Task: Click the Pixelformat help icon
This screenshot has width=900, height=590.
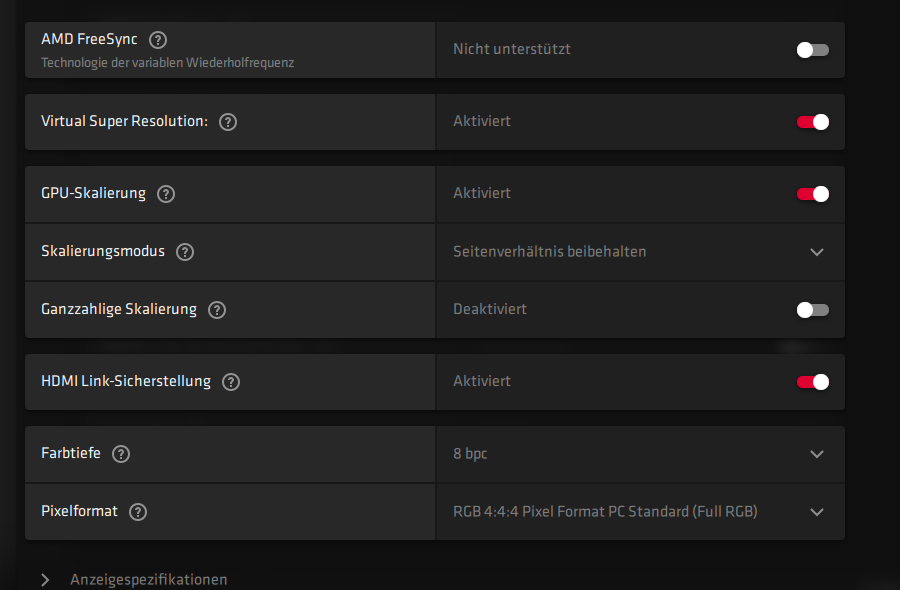Action: 138,512
